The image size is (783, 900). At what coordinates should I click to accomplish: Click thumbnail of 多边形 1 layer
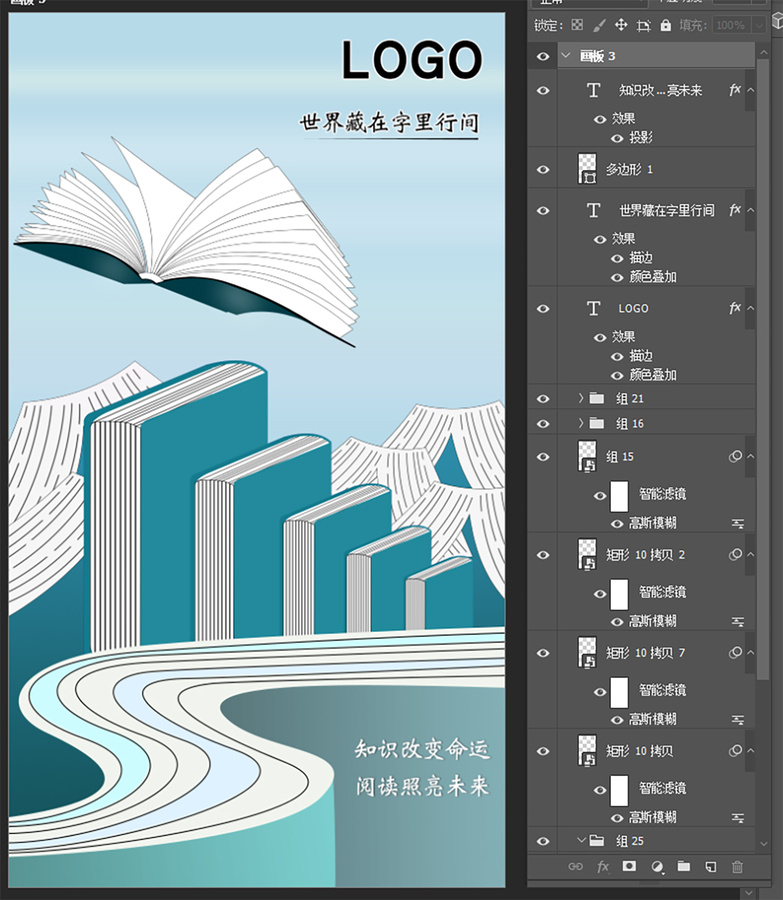(587, 169)
